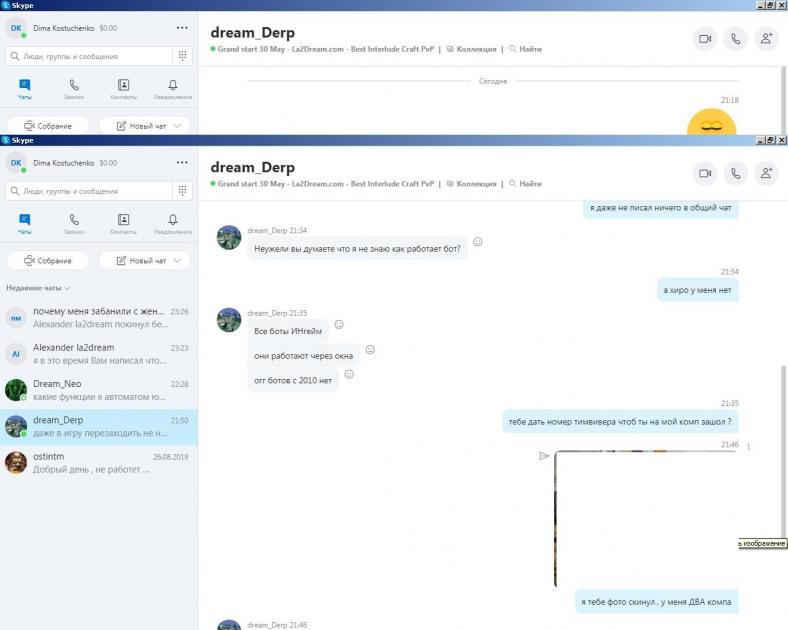
Task: Switch to Контакты tab in lower window
Action: (x=123, y=224)
